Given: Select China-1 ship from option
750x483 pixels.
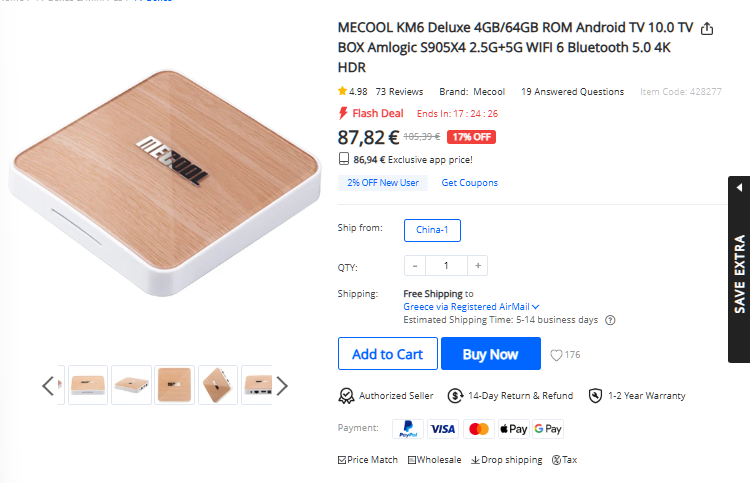Looking at the screenshot, I should coord(432,230).
